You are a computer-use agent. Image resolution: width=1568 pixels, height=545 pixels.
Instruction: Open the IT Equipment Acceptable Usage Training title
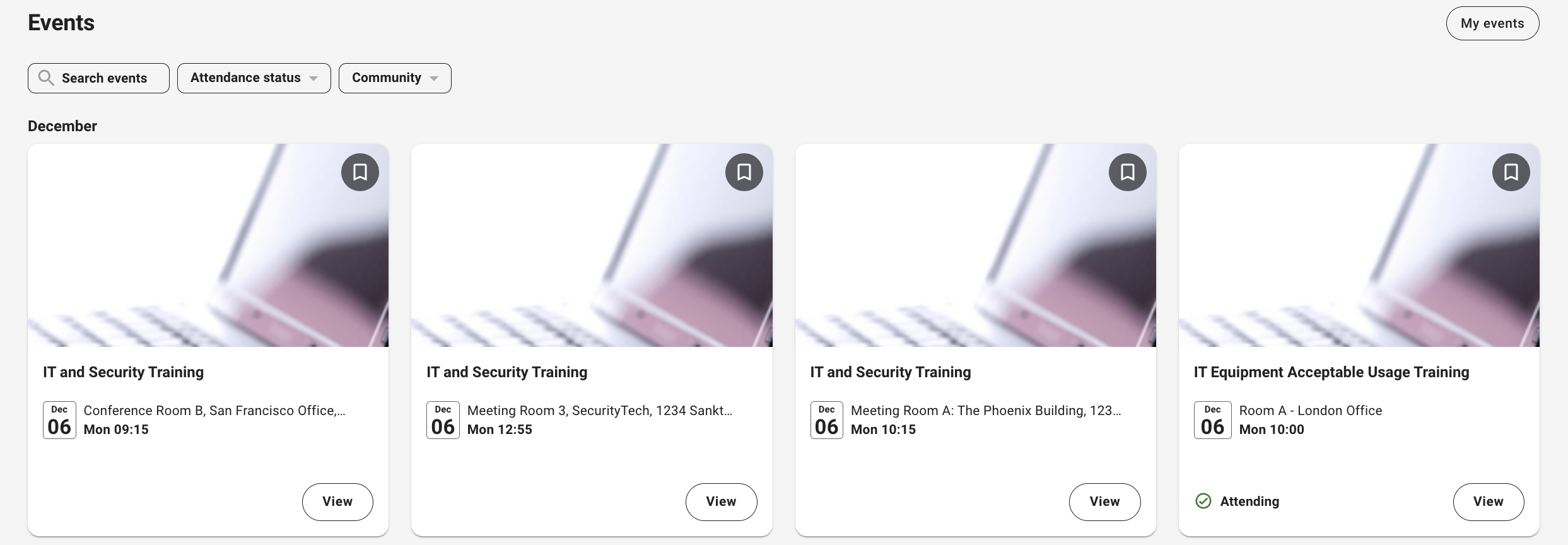coord(1331,372)
